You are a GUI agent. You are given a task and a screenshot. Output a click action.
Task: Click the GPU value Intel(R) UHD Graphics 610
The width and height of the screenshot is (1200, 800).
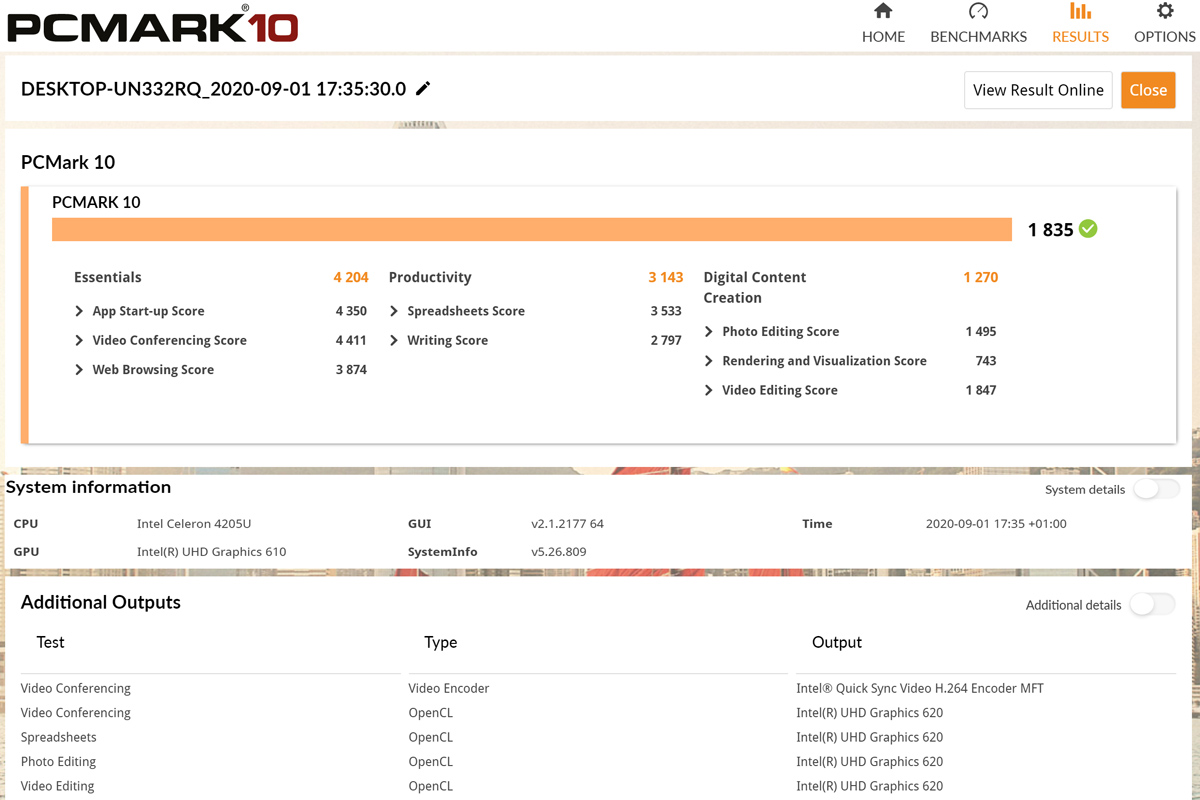212,551
